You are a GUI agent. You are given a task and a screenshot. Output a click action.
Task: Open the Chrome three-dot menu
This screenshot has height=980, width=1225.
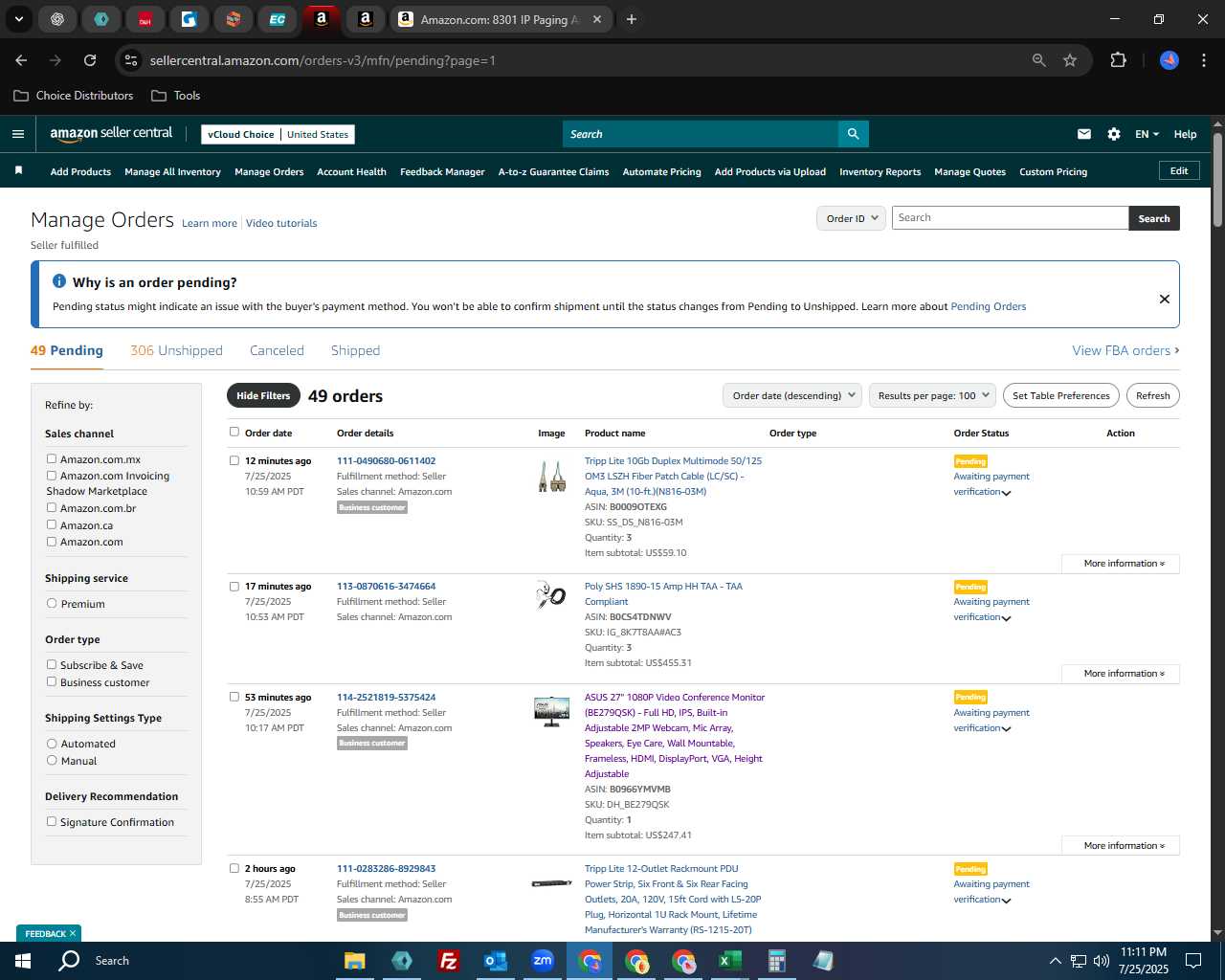point(1202,60)
